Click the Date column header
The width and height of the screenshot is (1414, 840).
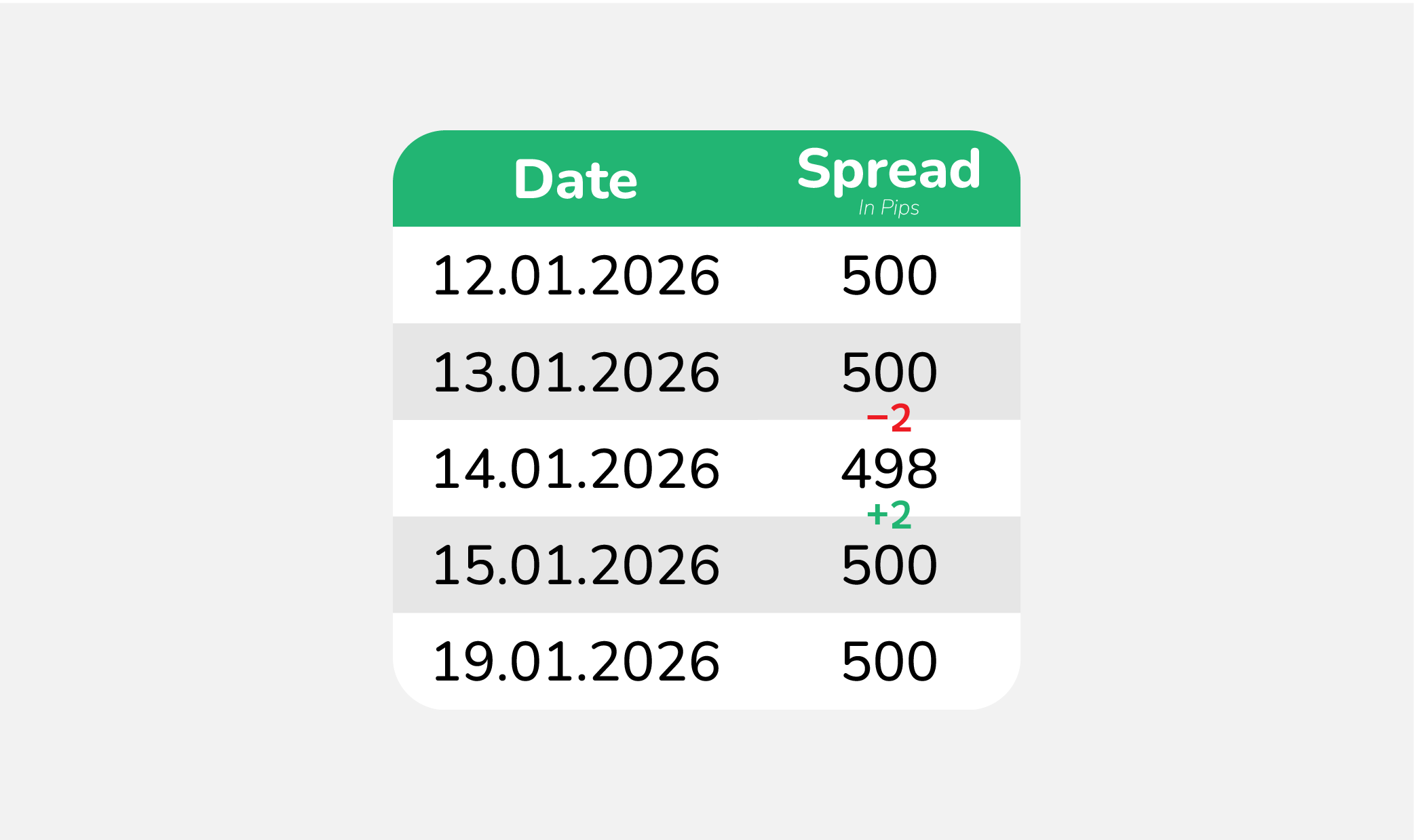(x=575, y=180)
